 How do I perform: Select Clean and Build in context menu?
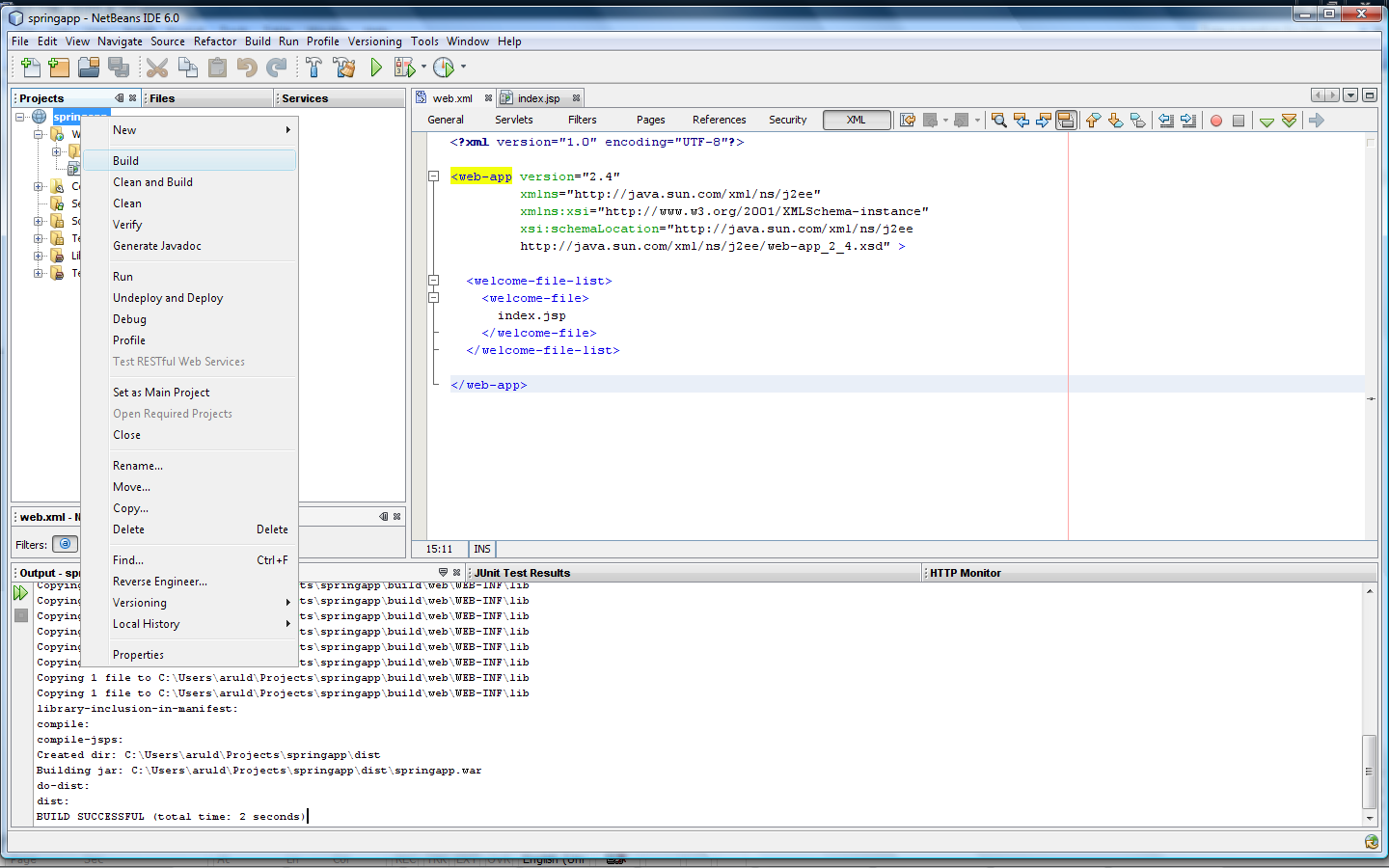(x=152, y=182)
